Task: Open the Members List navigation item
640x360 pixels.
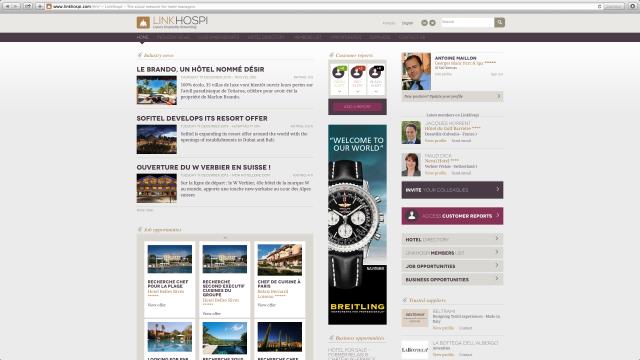Action: coord(307,37)
